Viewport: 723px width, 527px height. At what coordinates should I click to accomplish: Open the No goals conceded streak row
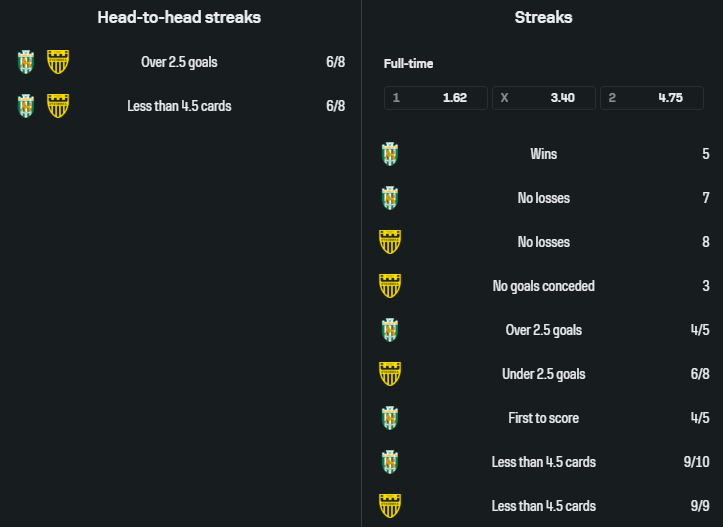(544, 286)
